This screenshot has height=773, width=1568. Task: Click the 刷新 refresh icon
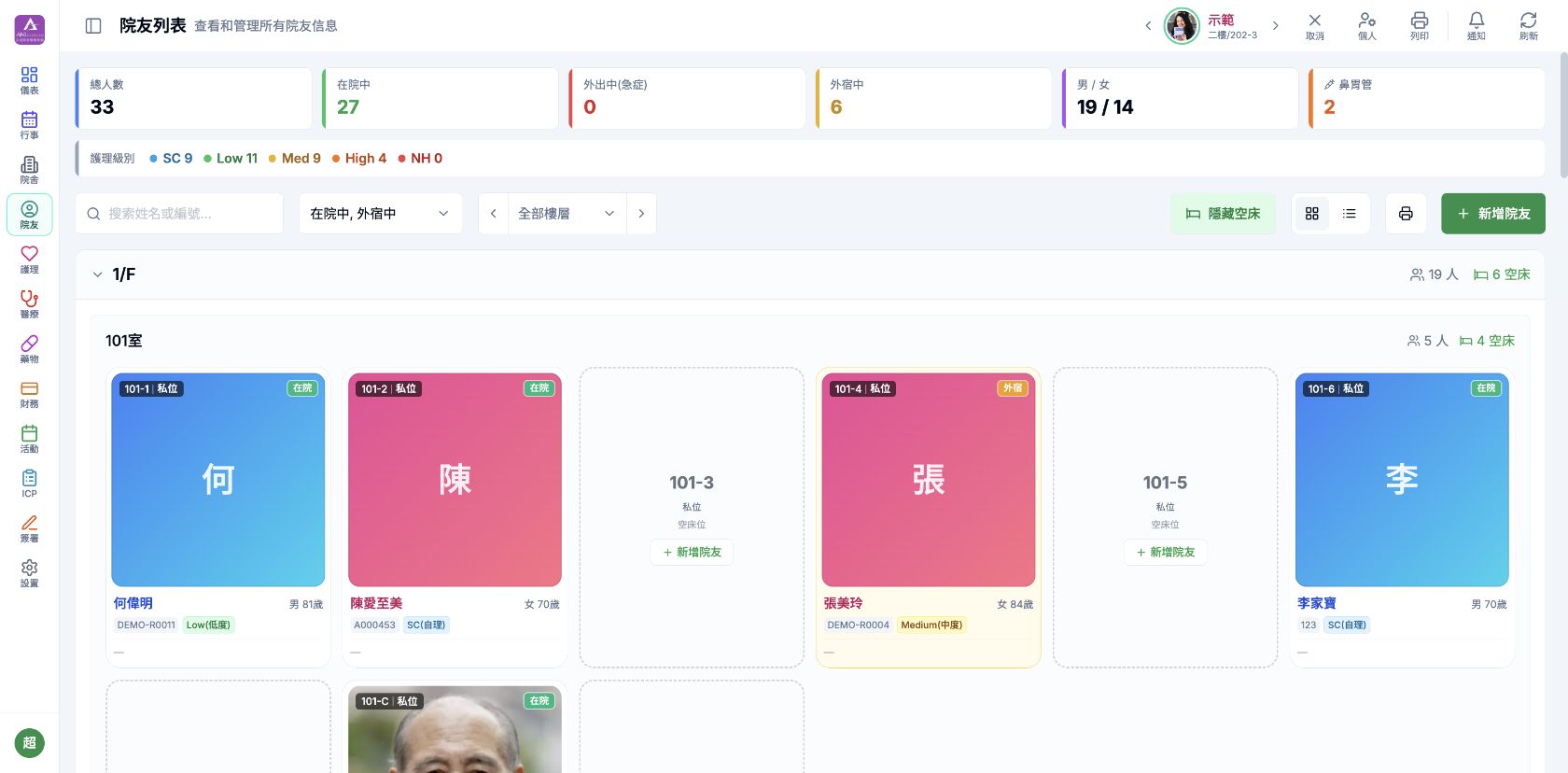tap(1529, 26)
